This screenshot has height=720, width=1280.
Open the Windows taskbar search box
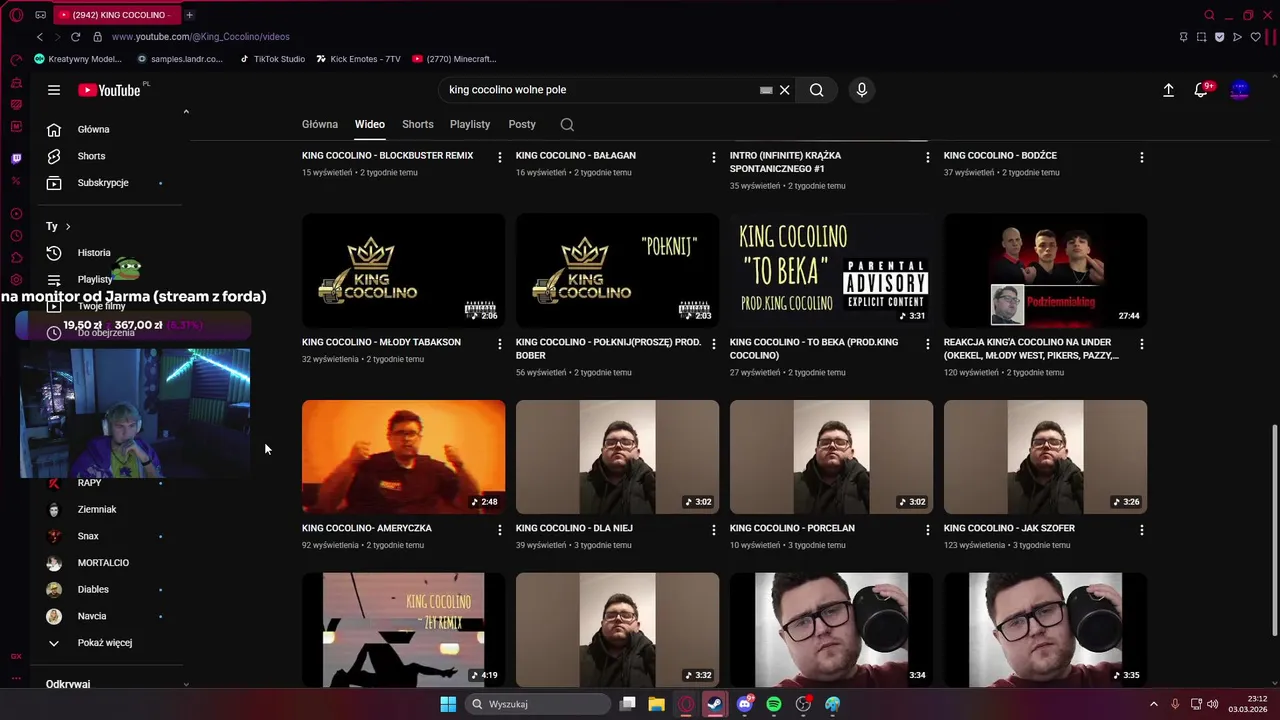(x=538, y=704)
